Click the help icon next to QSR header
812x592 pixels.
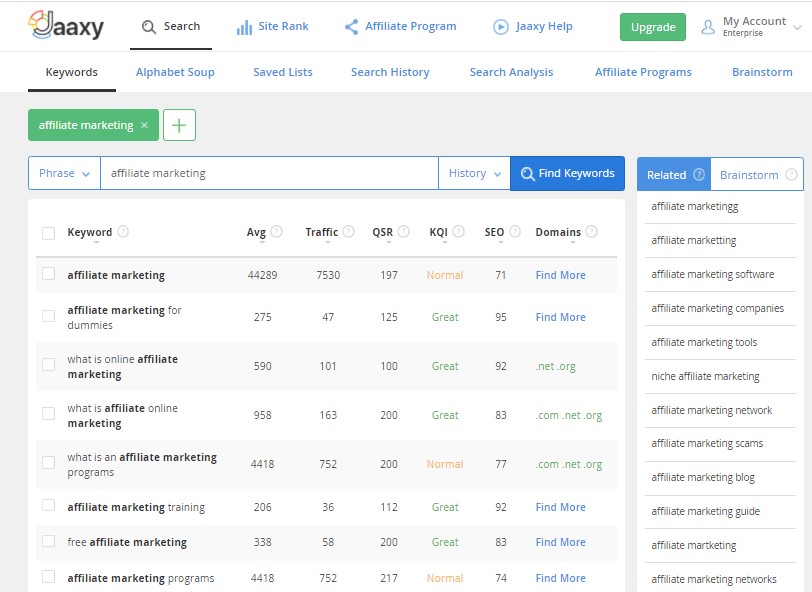[x=403, y=232]
